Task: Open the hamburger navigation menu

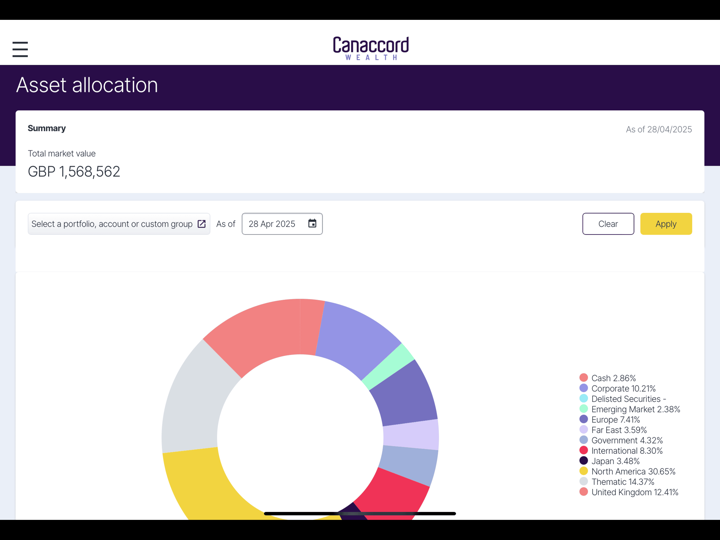Action: pos(20,49)
